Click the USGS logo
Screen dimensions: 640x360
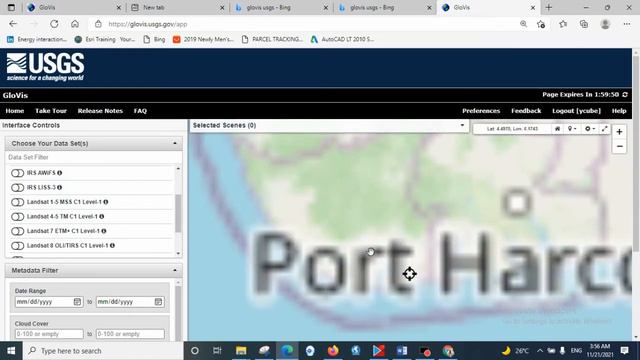coord(45,67)
